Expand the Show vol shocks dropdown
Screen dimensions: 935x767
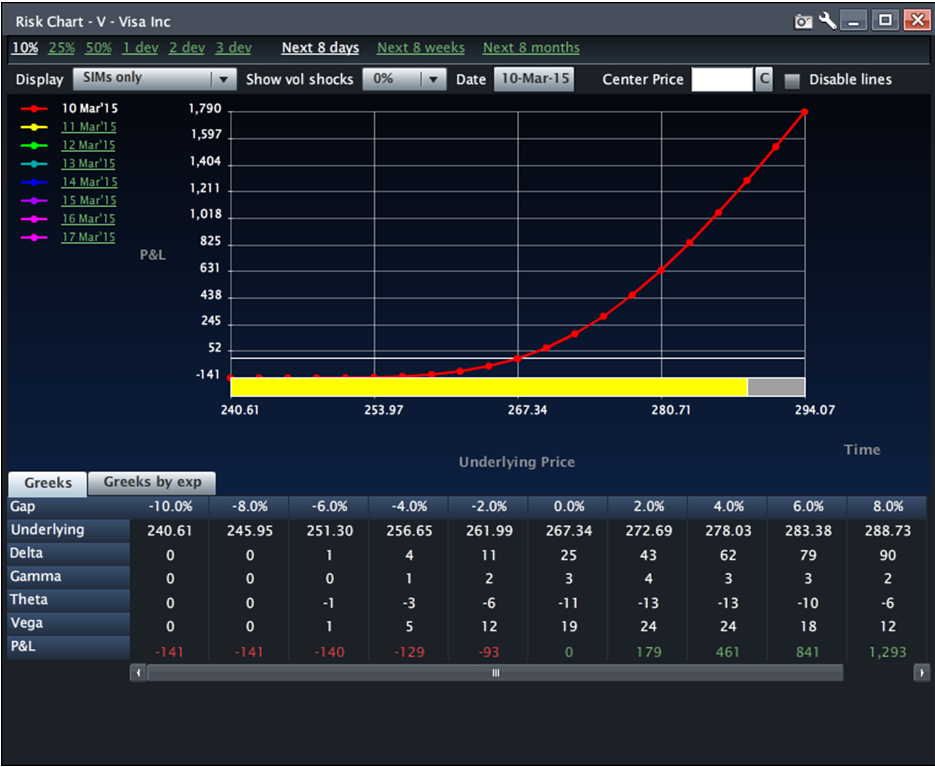coord(404,79)
